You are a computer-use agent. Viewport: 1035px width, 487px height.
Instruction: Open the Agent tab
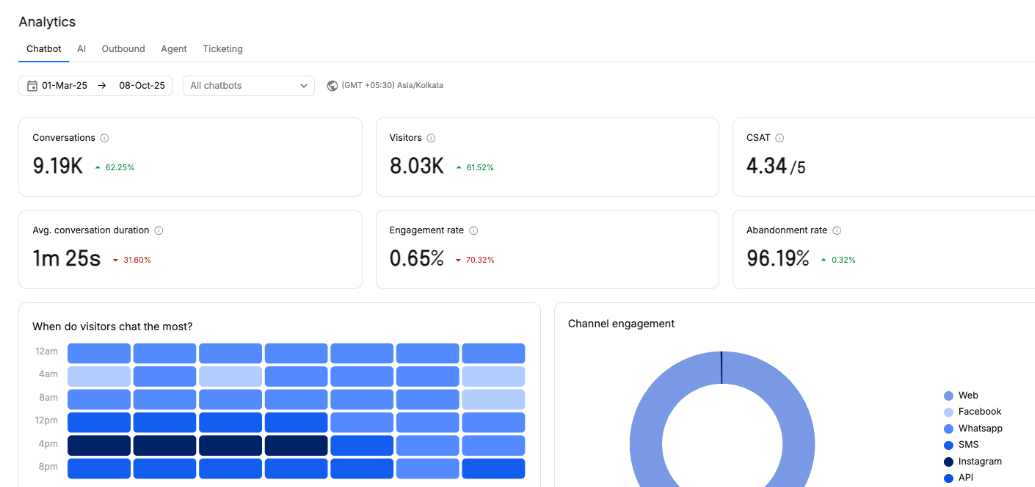[x=174, y=49]
